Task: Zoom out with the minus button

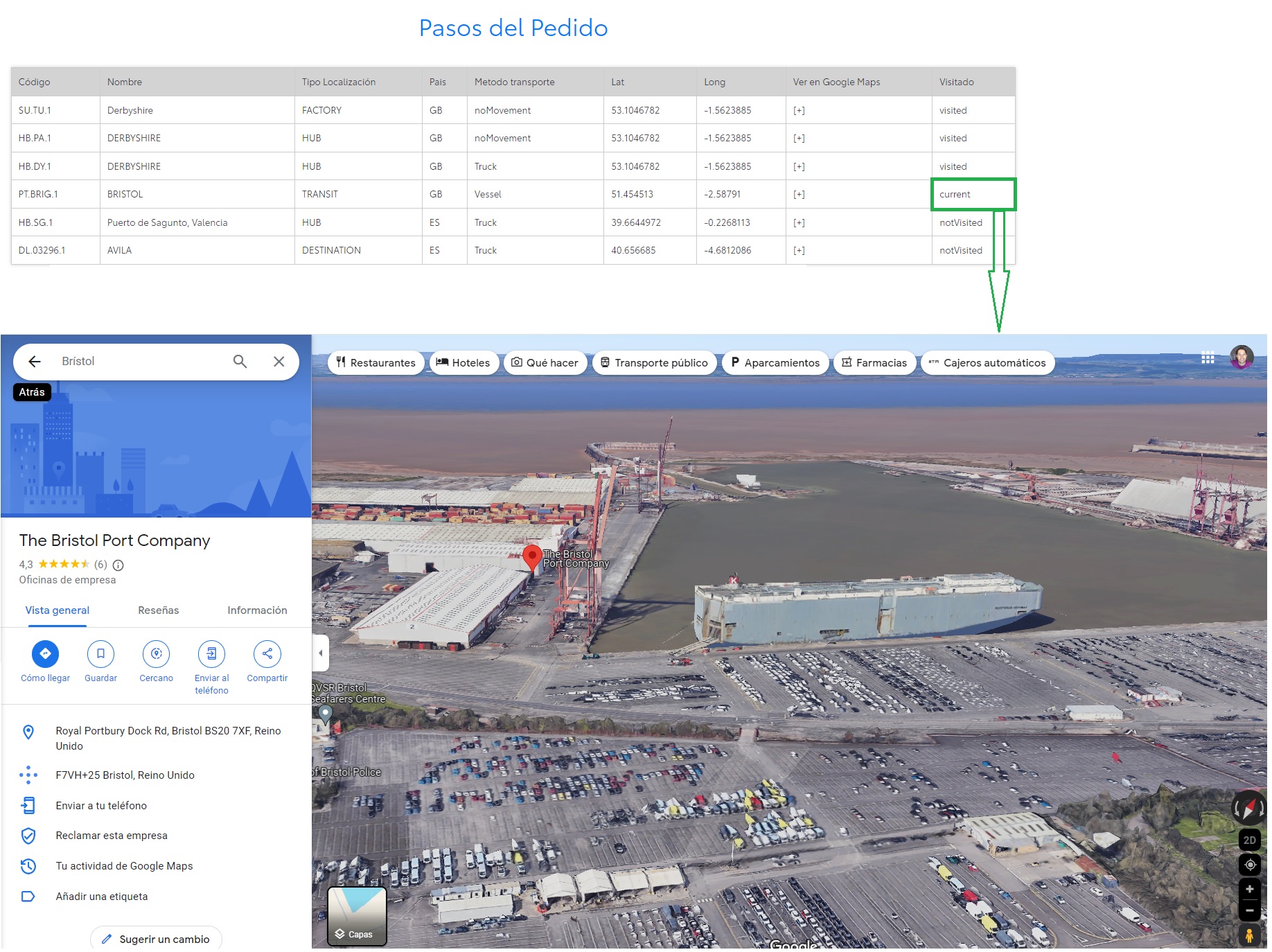Action: (1249, 910)
